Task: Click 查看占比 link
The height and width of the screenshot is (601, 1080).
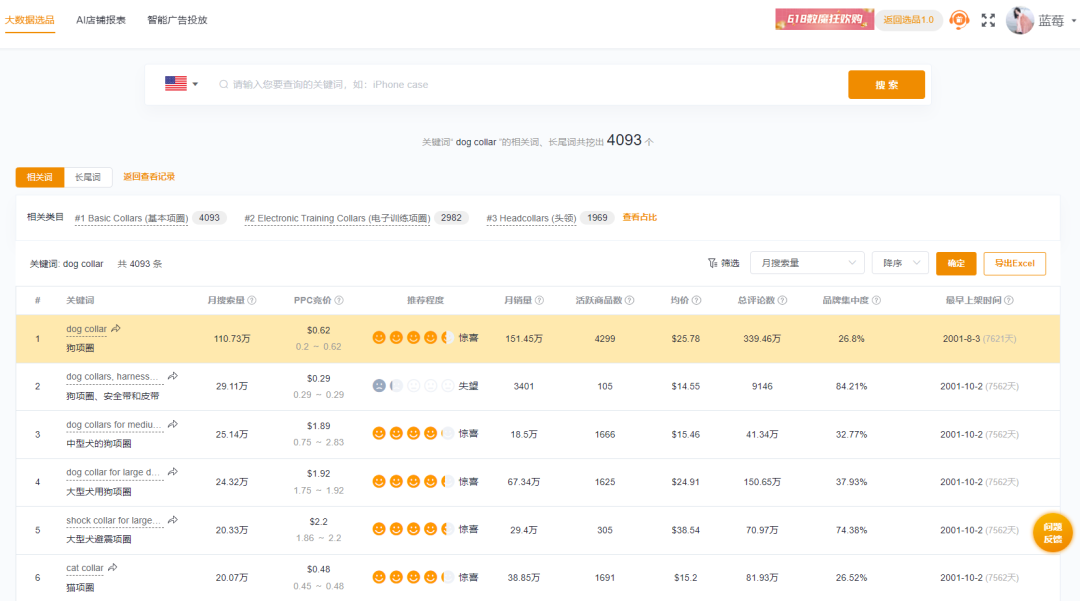Action: (x=639, y=217)
